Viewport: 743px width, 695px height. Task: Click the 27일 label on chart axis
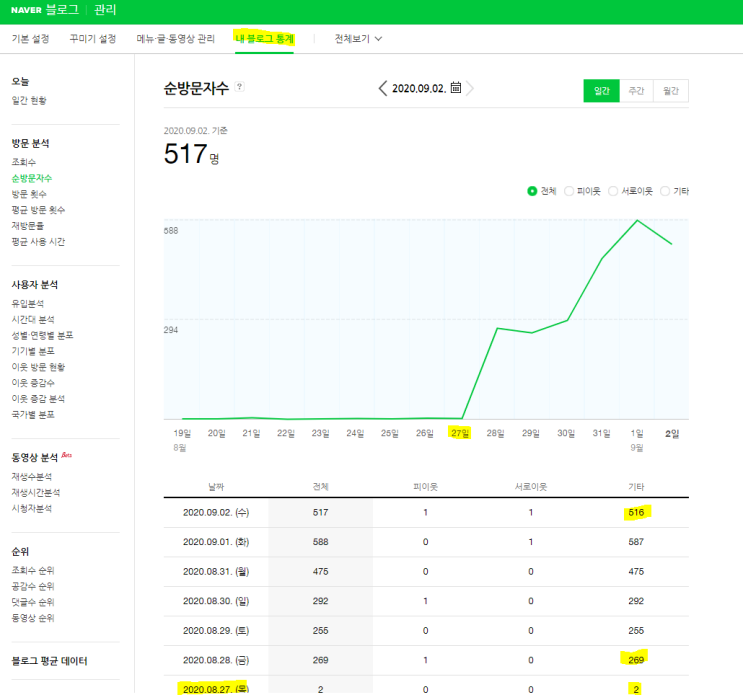(460, 433)
